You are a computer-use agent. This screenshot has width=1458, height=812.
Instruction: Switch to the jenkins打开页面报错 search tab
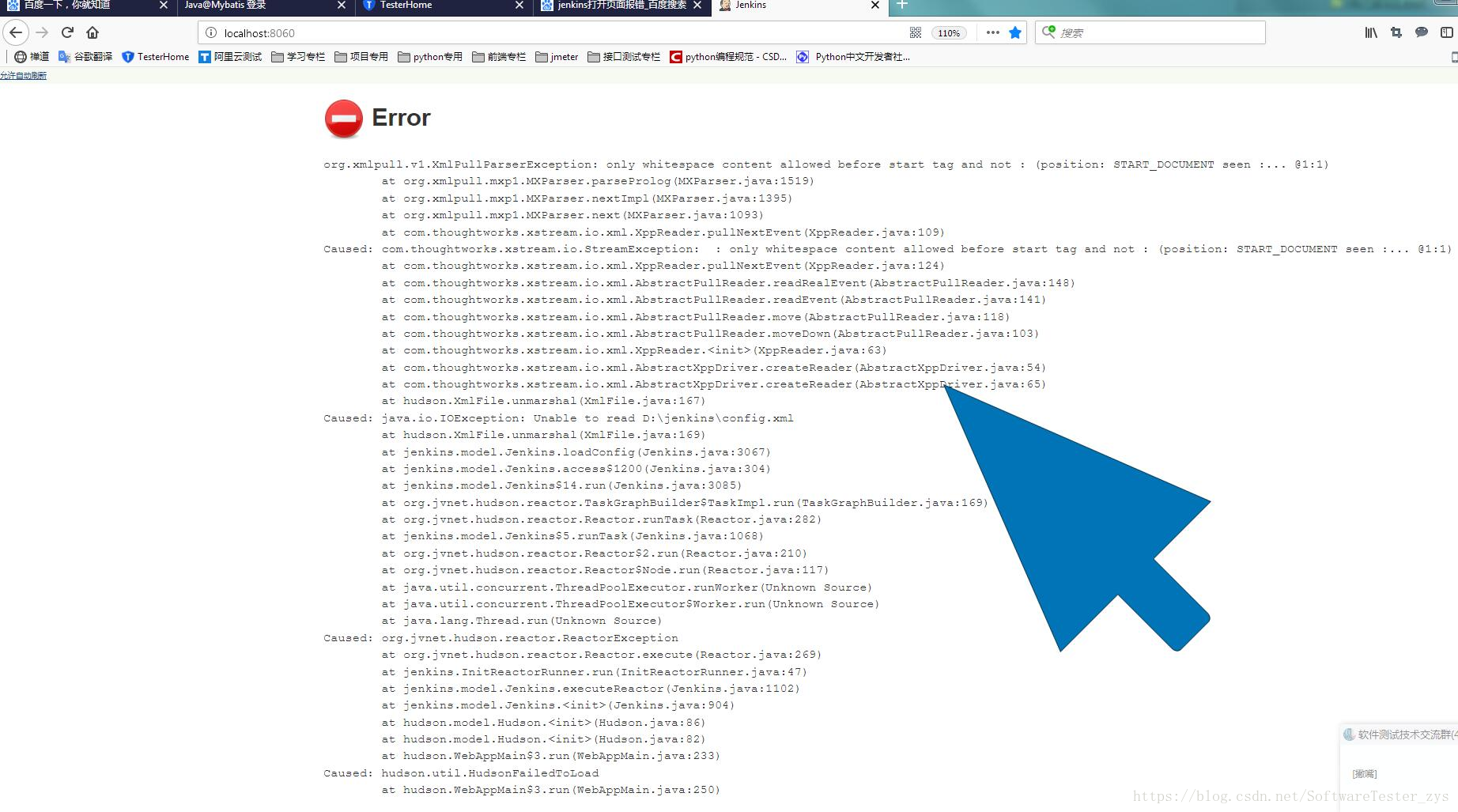point(613,5)
